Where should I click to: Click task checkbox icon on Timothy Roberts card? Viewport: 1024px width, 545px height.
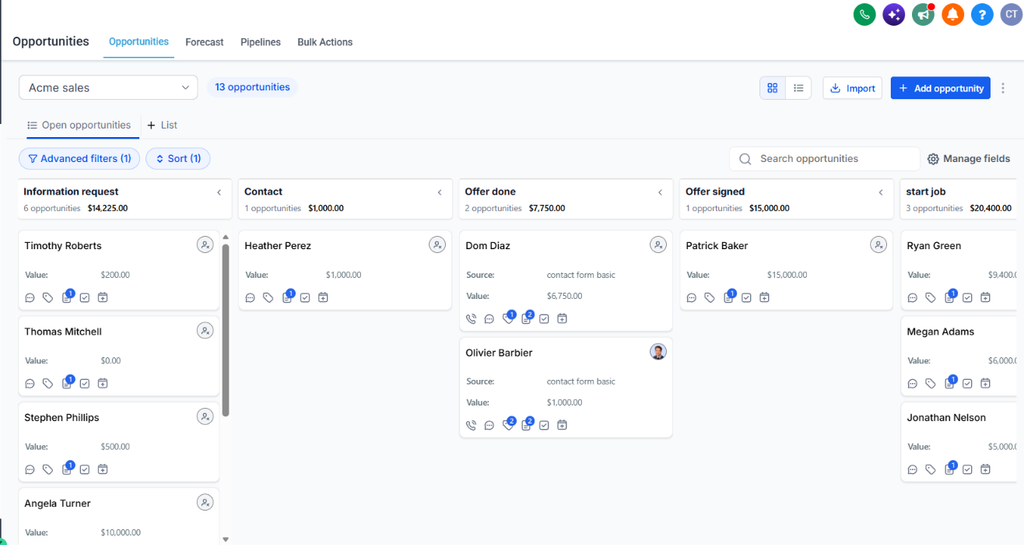click(x=85, y=298)
